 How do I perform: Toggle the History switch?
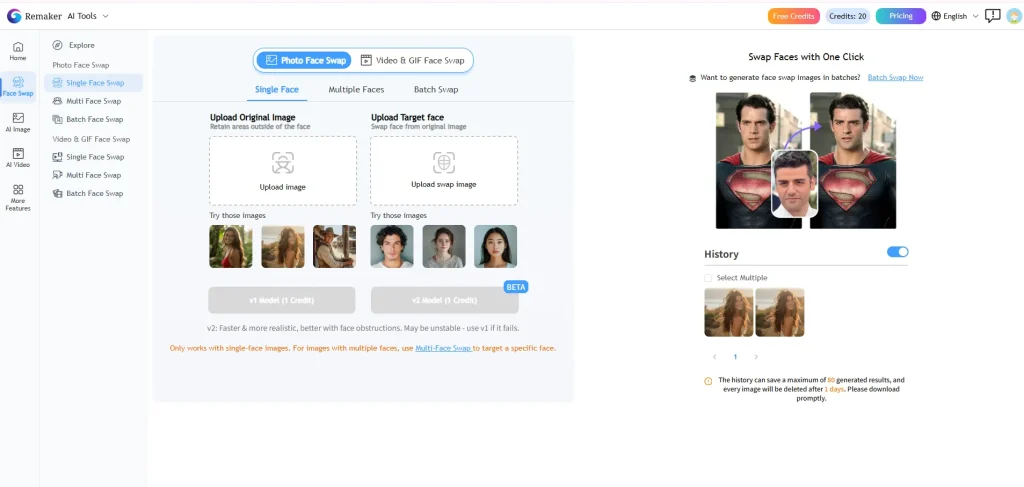[x=897, y=252]
